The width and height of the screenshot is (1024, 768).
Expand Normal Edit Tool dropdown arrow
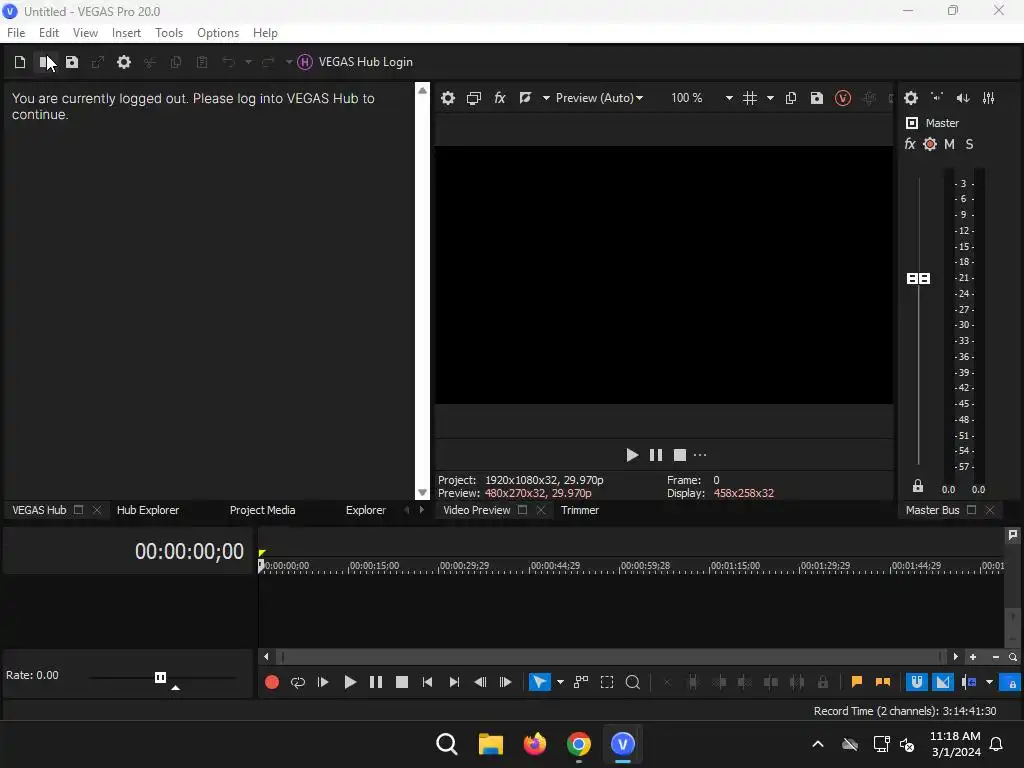tap(560, 682)
